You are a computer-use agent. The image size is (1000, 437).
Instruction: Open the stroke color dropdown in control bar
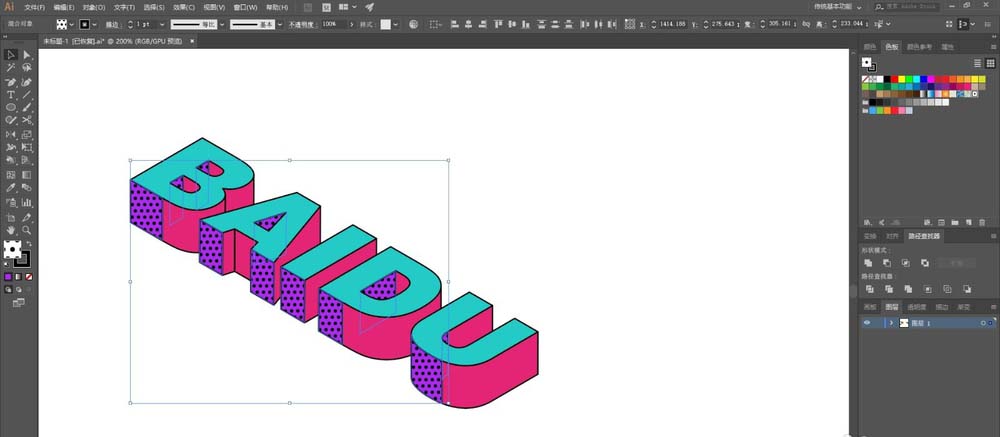[94, 24]
